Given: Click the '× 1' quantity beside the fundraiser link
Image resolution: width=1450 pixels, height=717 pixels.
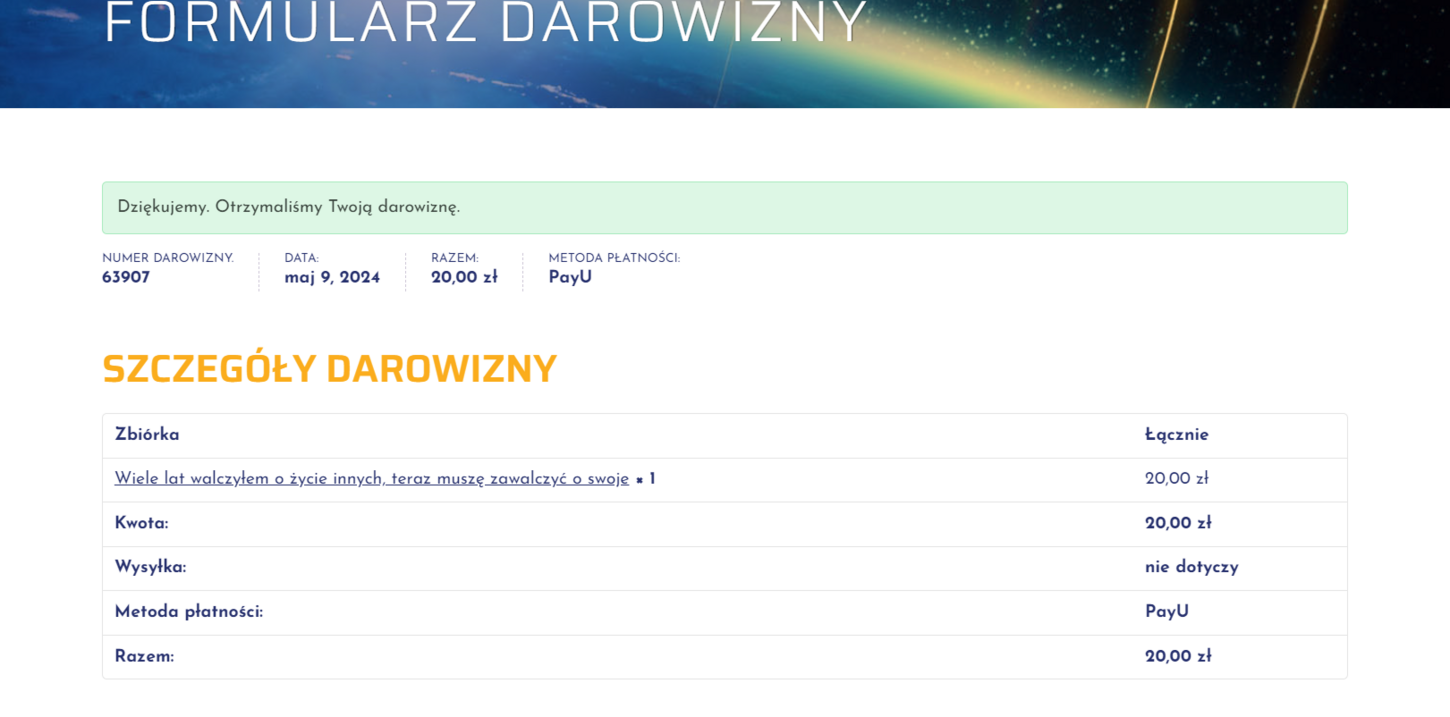Looking at the screenshot, I should pyautogui.click(x=645, y=480).
